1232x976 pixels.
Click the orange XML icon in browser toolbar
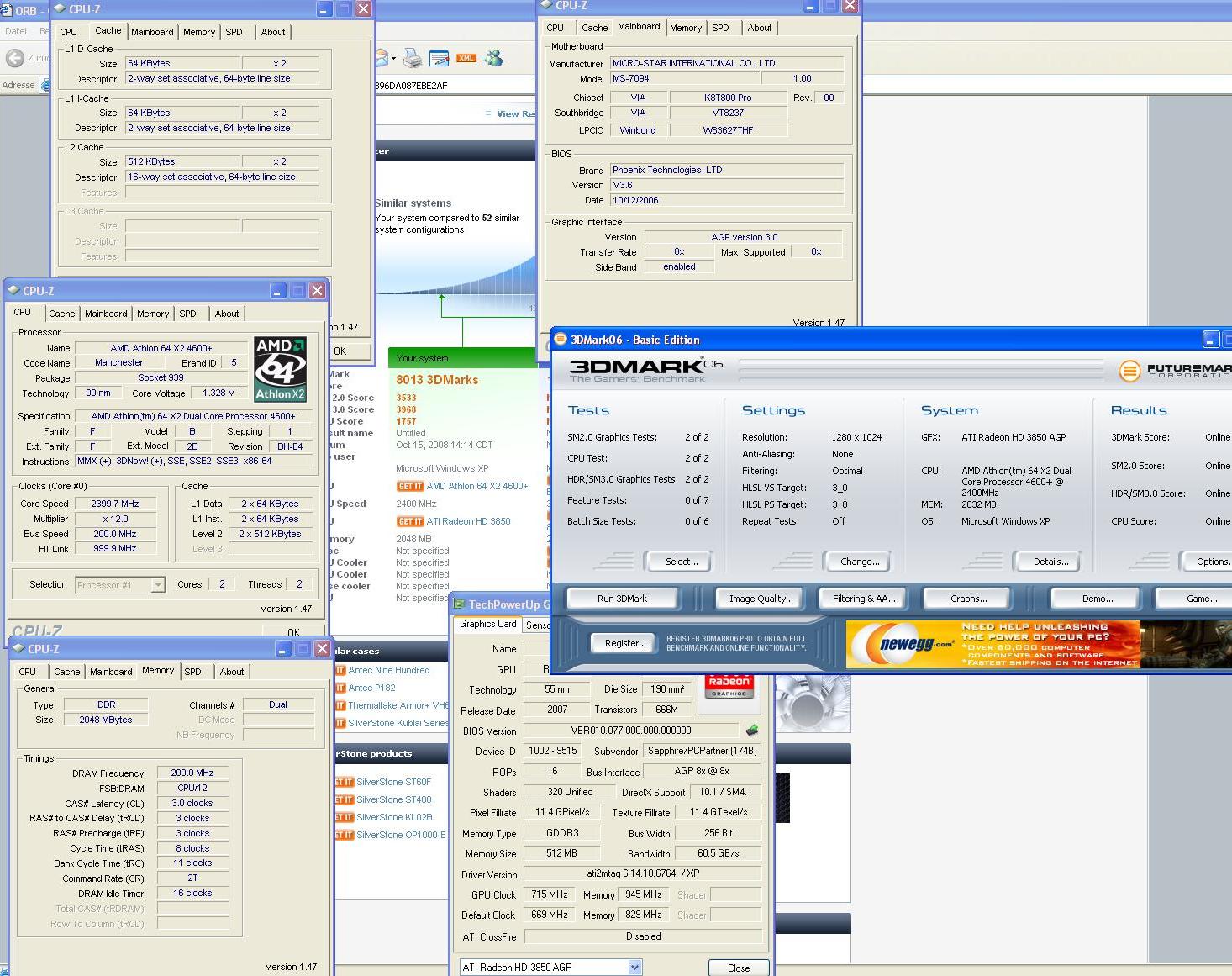466,58
